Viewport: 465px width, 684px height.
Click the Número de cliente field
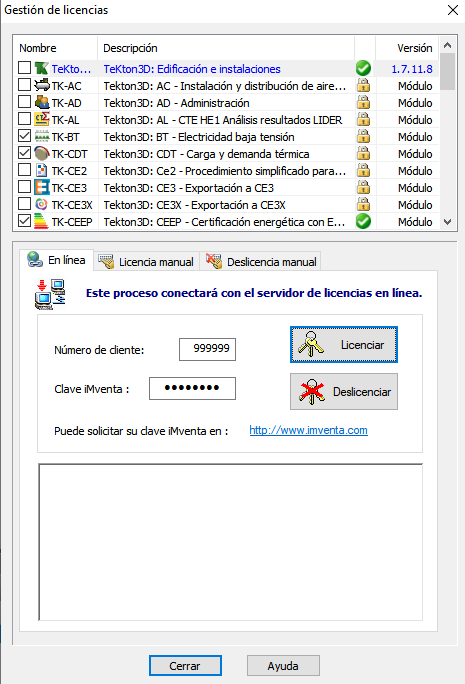point(207,349)
